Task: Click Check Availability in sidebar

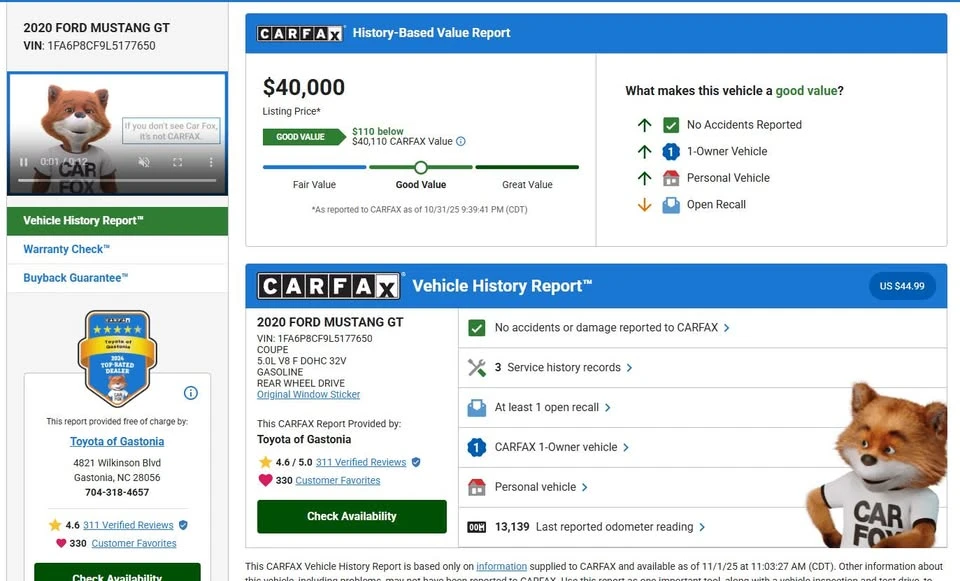Action: point(117,572)
